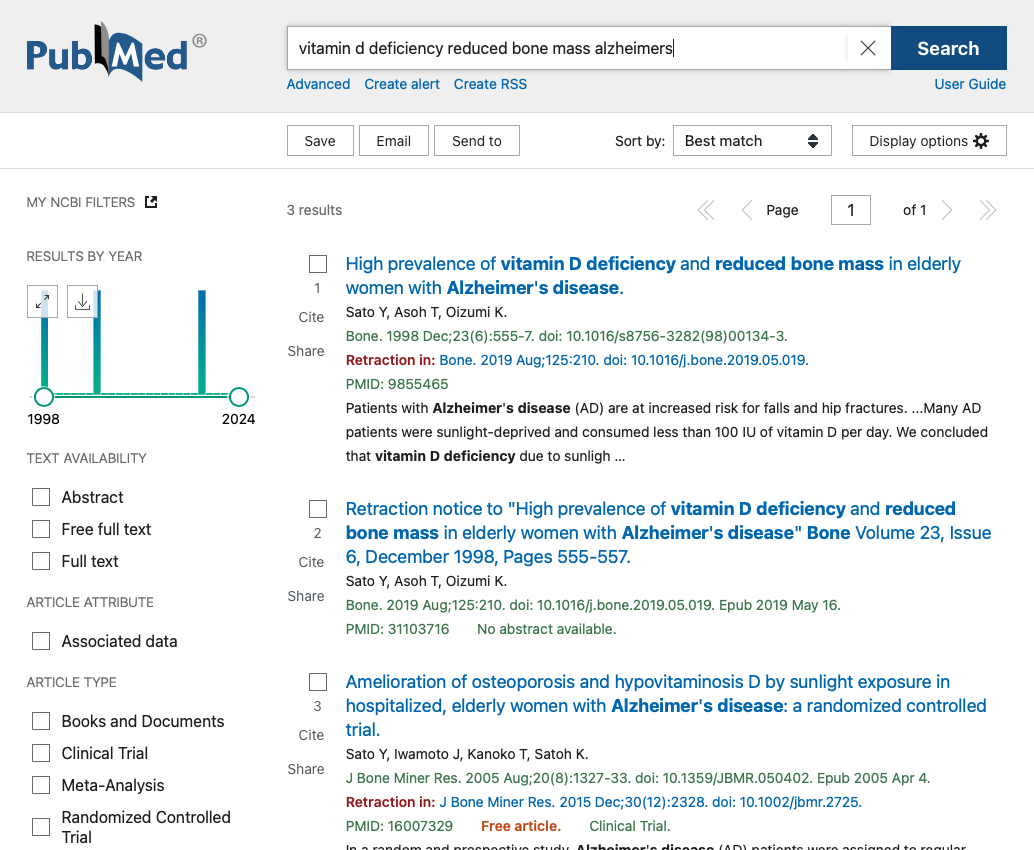This screenshot has width=1034, height=850.
Task: Open the Sort by Best match dropdown
Action: click(x=751, y=140)
